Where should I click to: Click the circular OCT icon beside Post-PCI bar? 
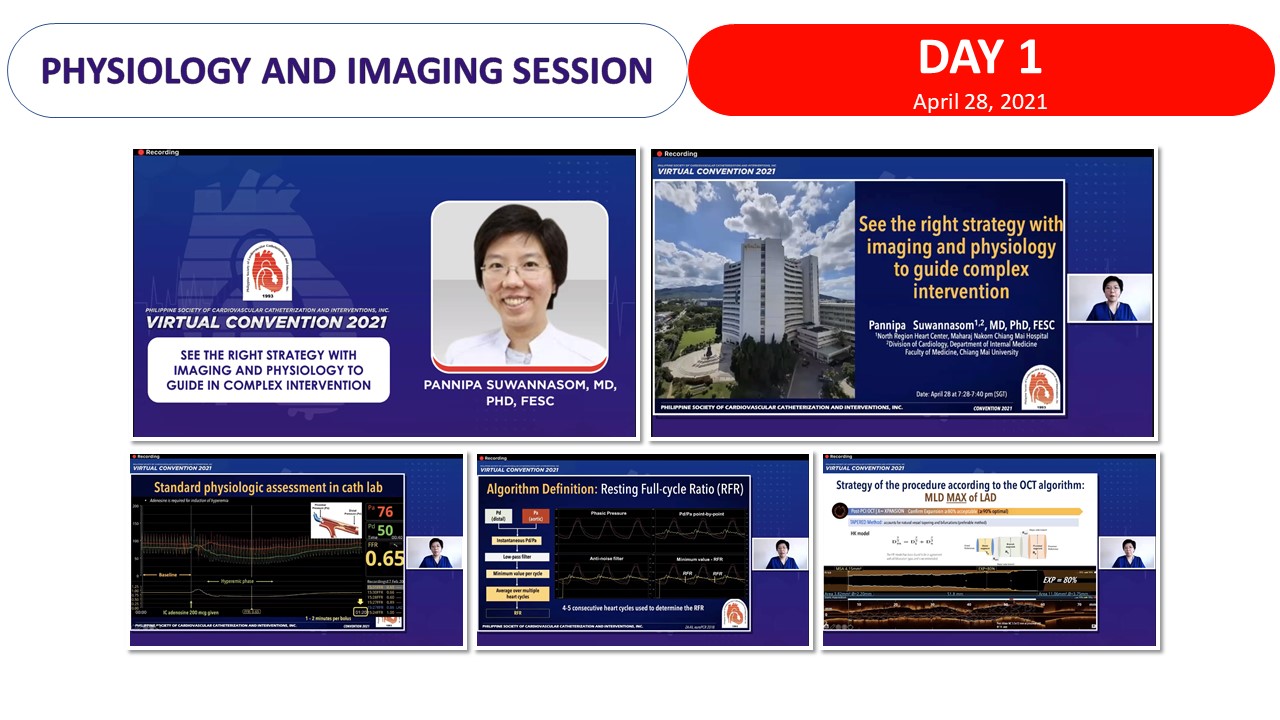840,511
